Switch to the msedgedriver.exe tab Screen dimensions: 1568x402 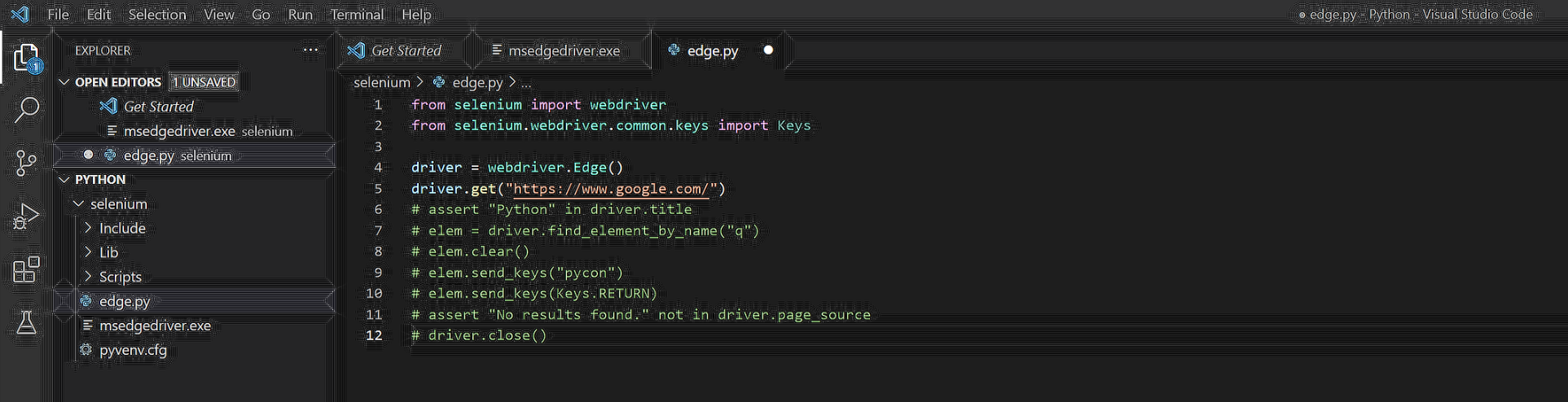click(x=564, y=50)
